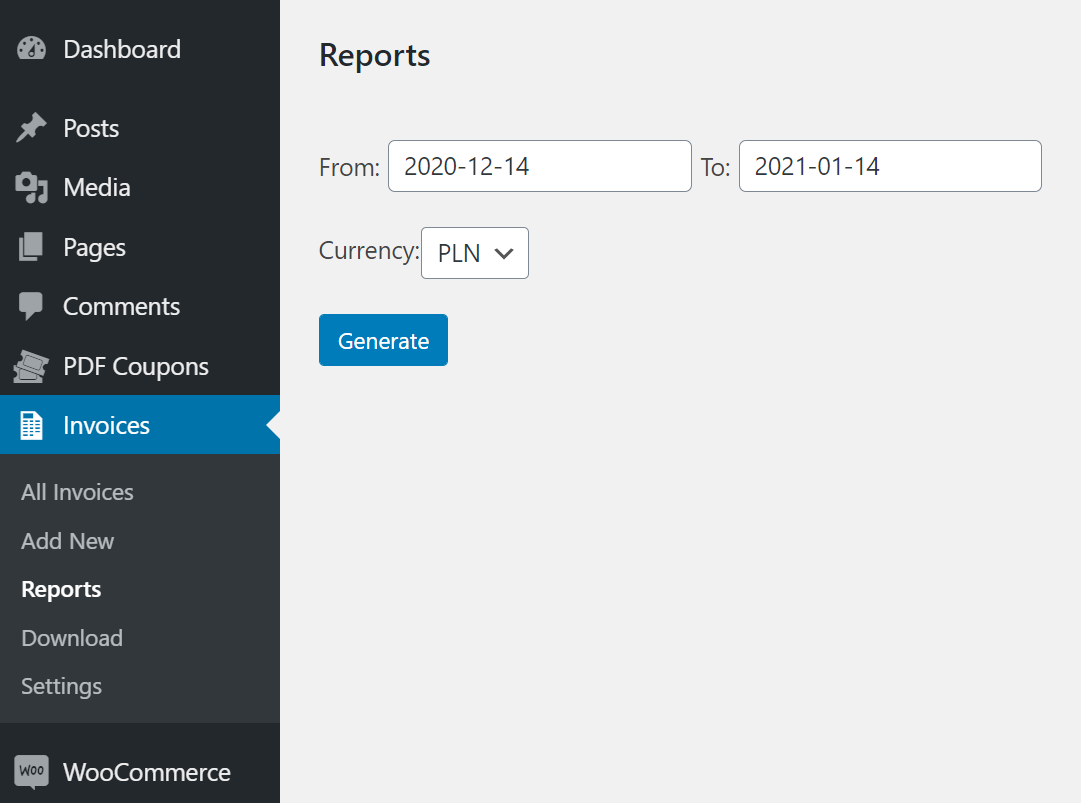Screen dimensions: 1081x803
Task: Open the Download submenu link
Action: (x=72, y=638)
